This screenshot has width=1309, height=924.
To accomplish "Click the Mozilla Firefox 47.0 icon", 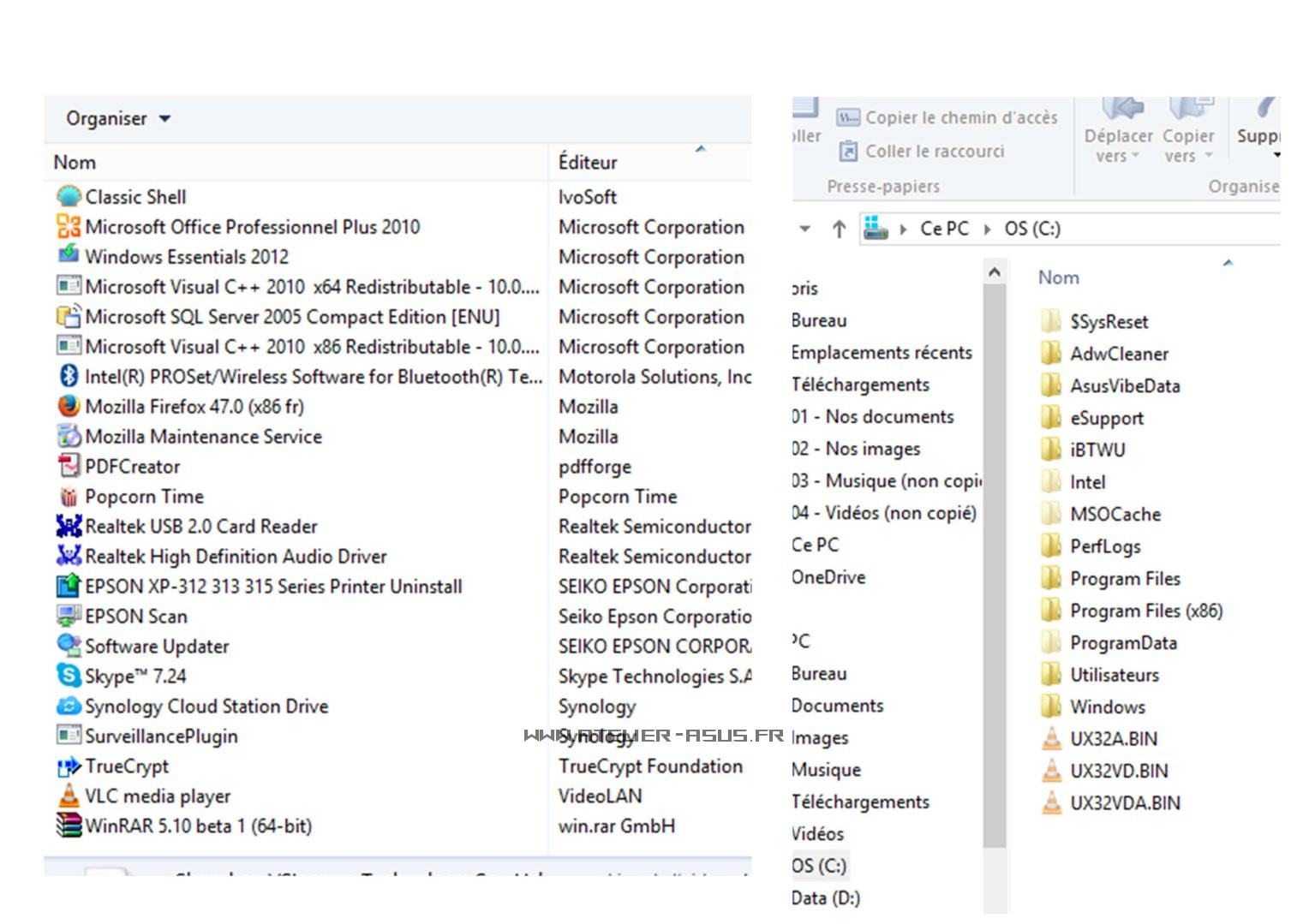I will click(69, 407).
